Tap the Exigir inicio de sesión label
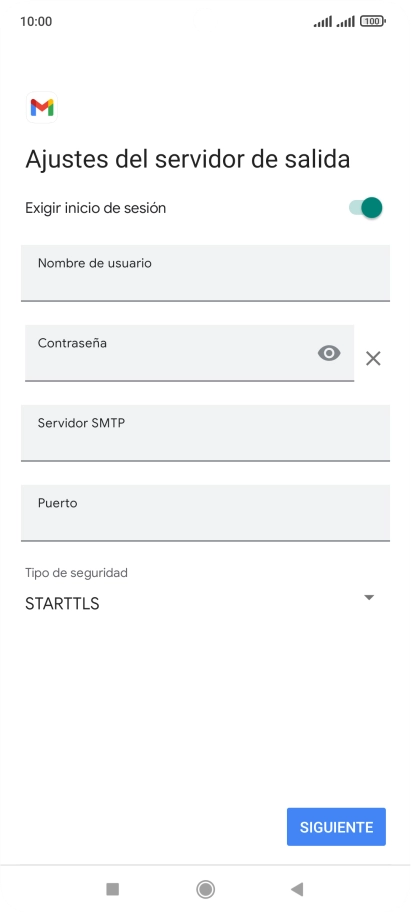This screenshot has width=411, height=914. click(96, 208)
